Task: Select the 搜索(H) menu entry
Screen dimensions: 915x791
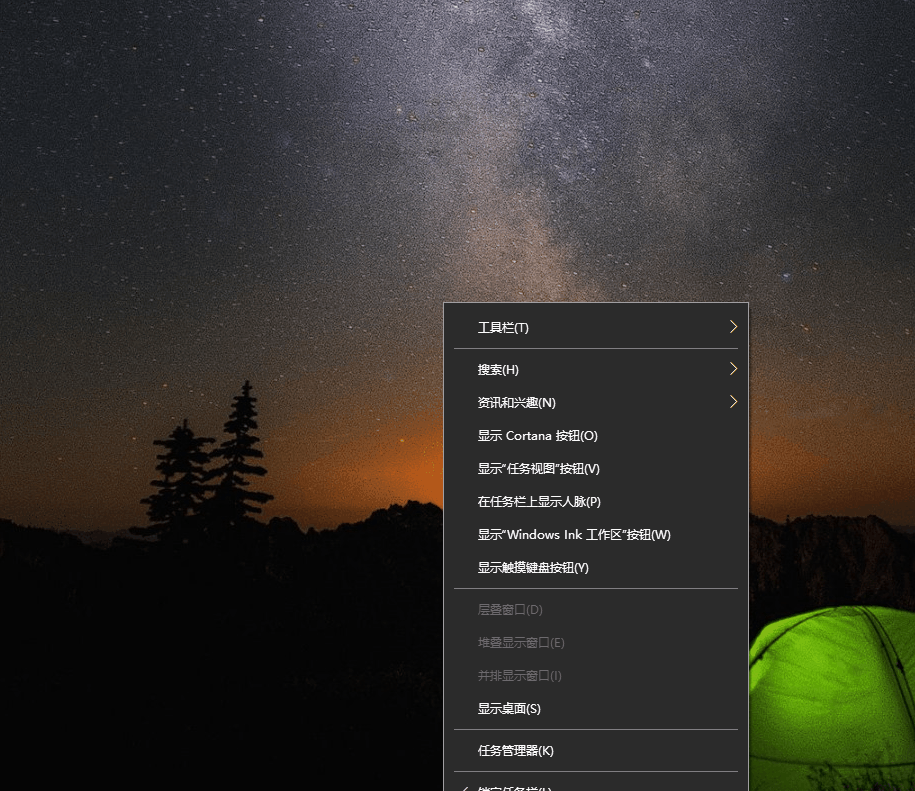Action: [x=498, y=370]
